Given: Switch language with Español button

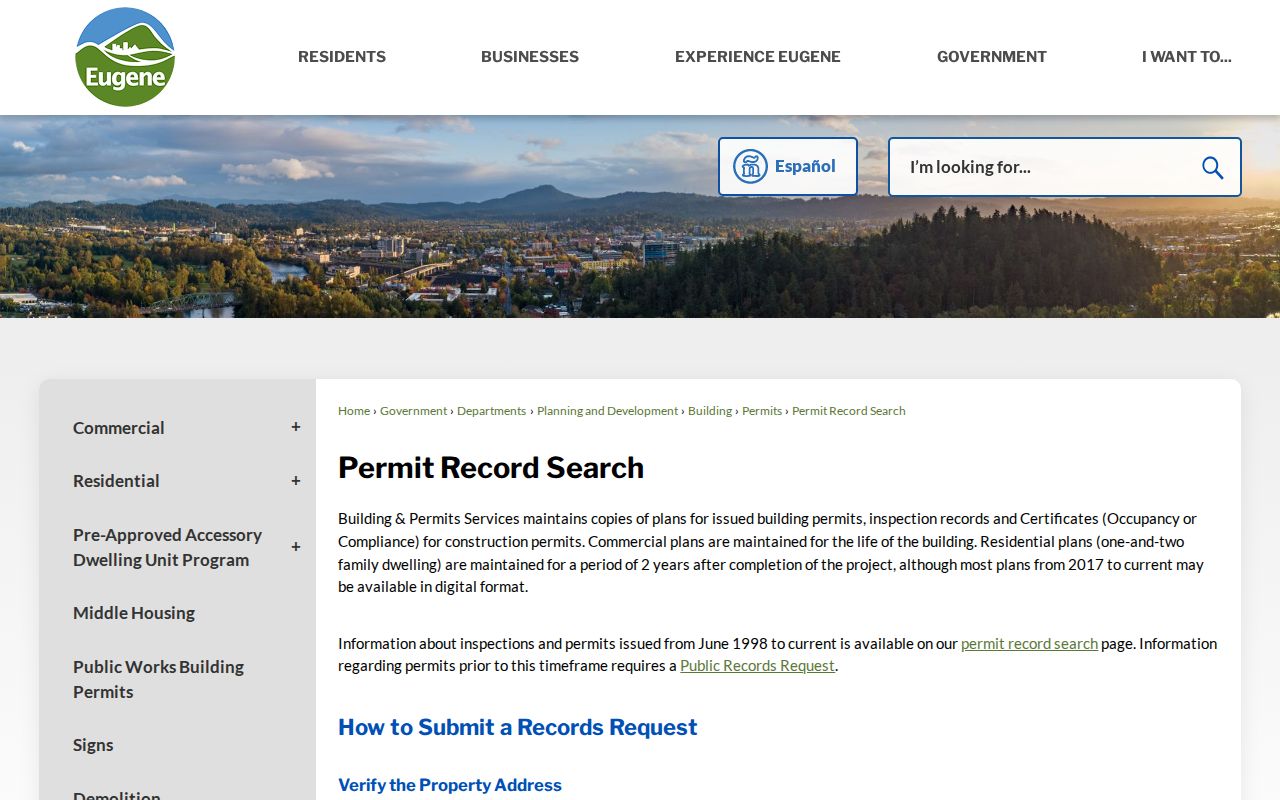Looking at the screenshot, I should click(x=788, y=166).
